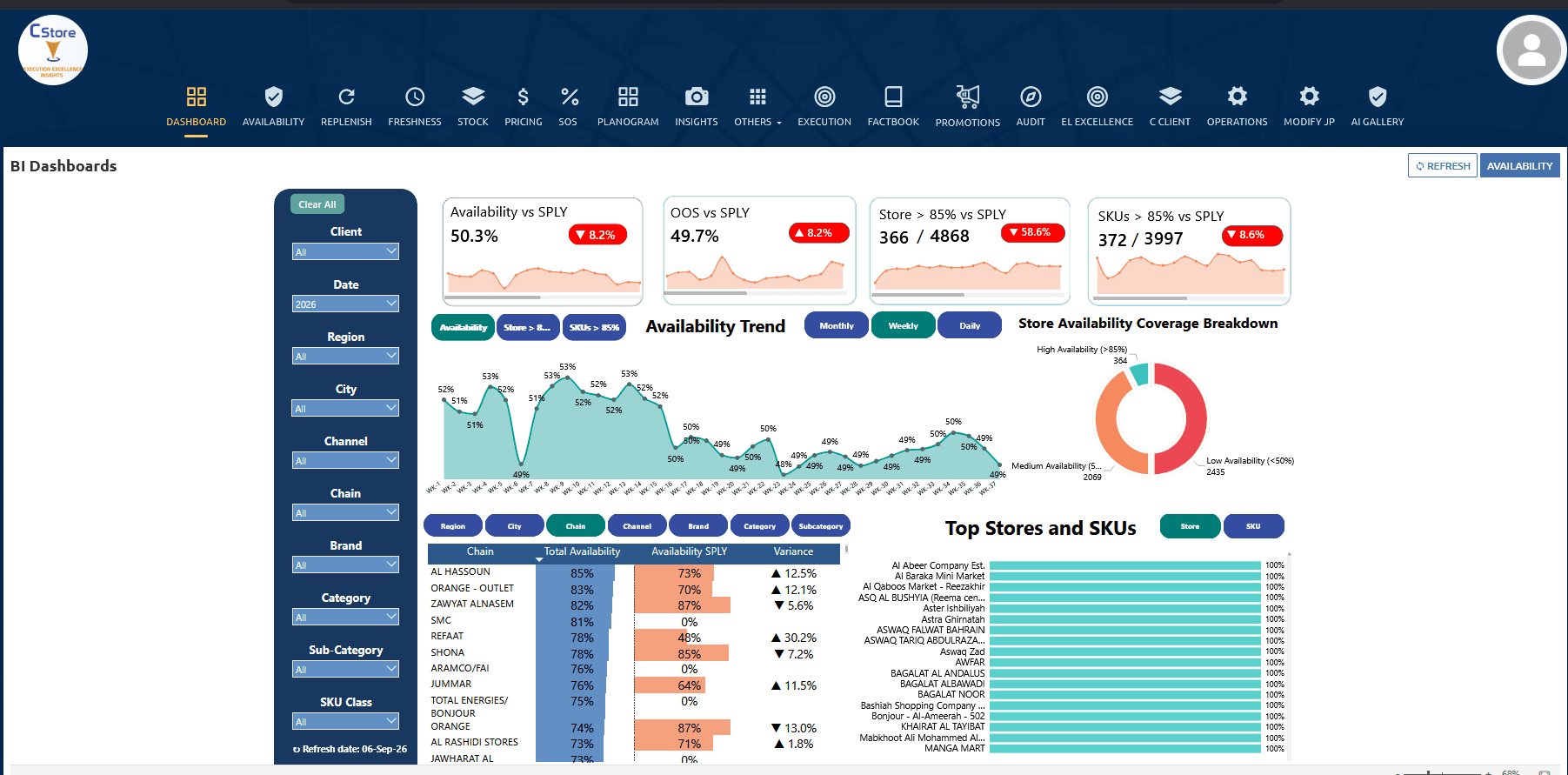Expand the Client filter dropdown

pyautogui.click(x=345, y=251)
